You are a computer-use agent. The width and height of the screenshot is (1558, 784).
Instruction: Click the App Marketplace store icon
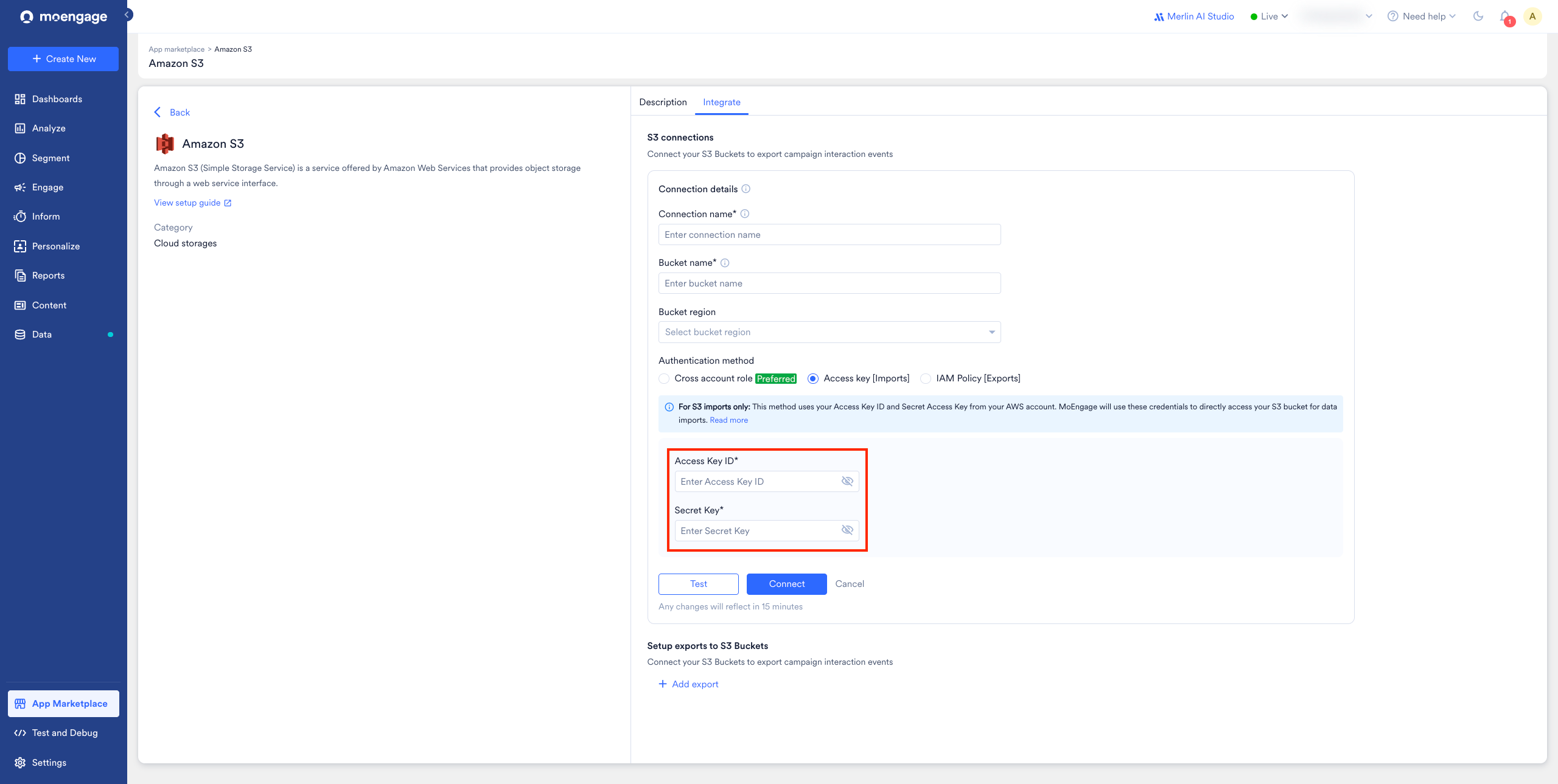pyautogui.click(x=20, y=704)
